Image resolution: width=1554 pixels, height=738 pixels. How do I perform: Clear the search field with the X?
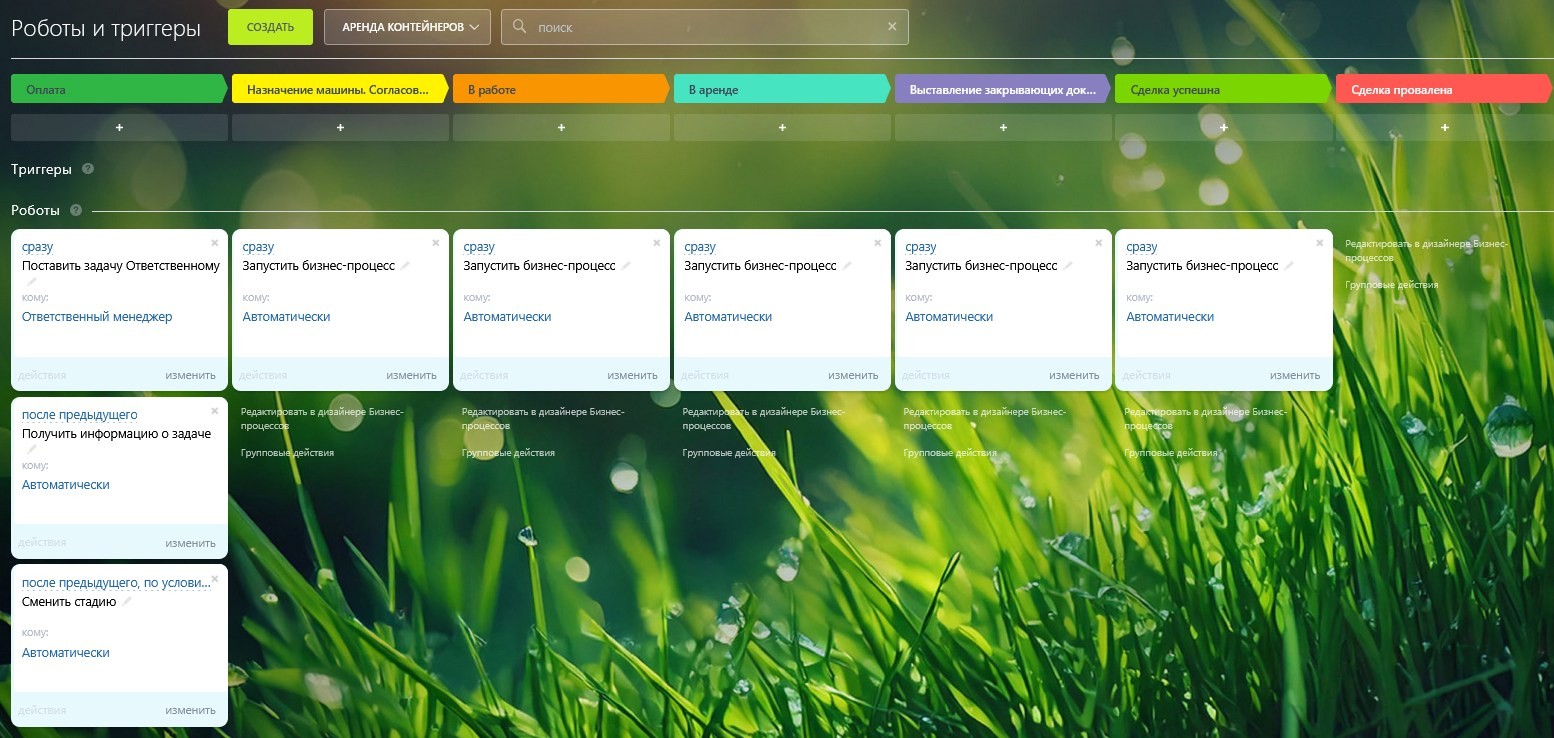coord(893,27)
